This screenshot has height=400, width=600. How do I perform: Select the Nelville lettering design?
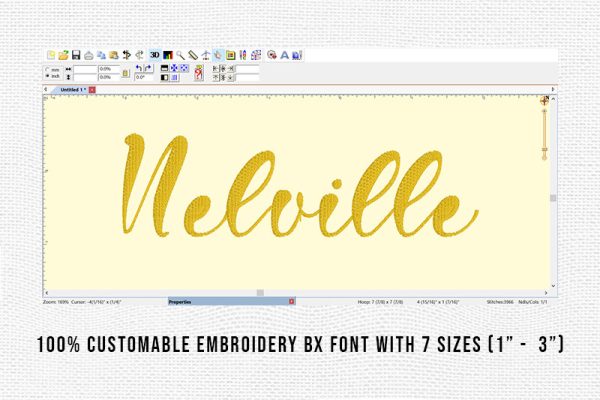point(300,186)
